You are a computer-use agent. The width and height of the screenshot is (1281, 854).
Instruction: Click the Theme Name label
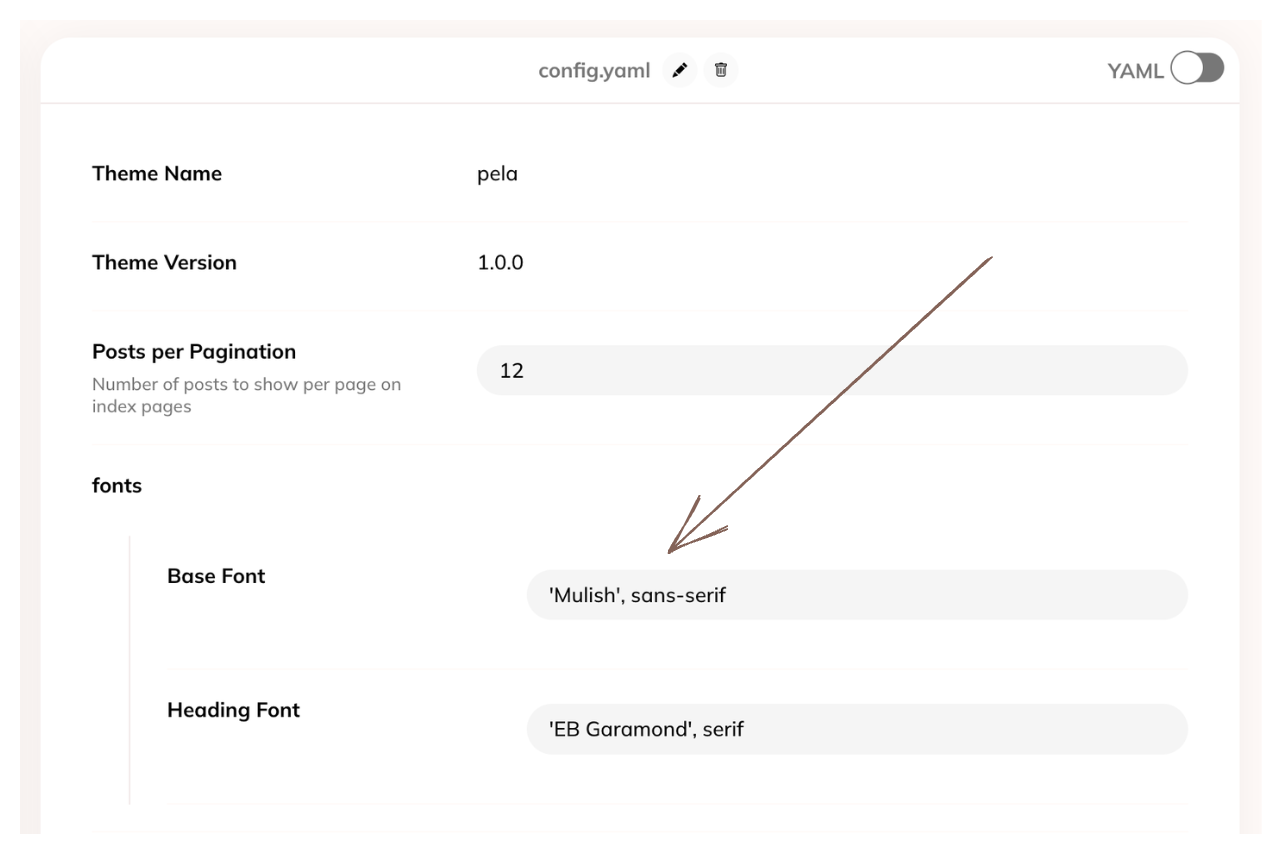pos(157,174)
